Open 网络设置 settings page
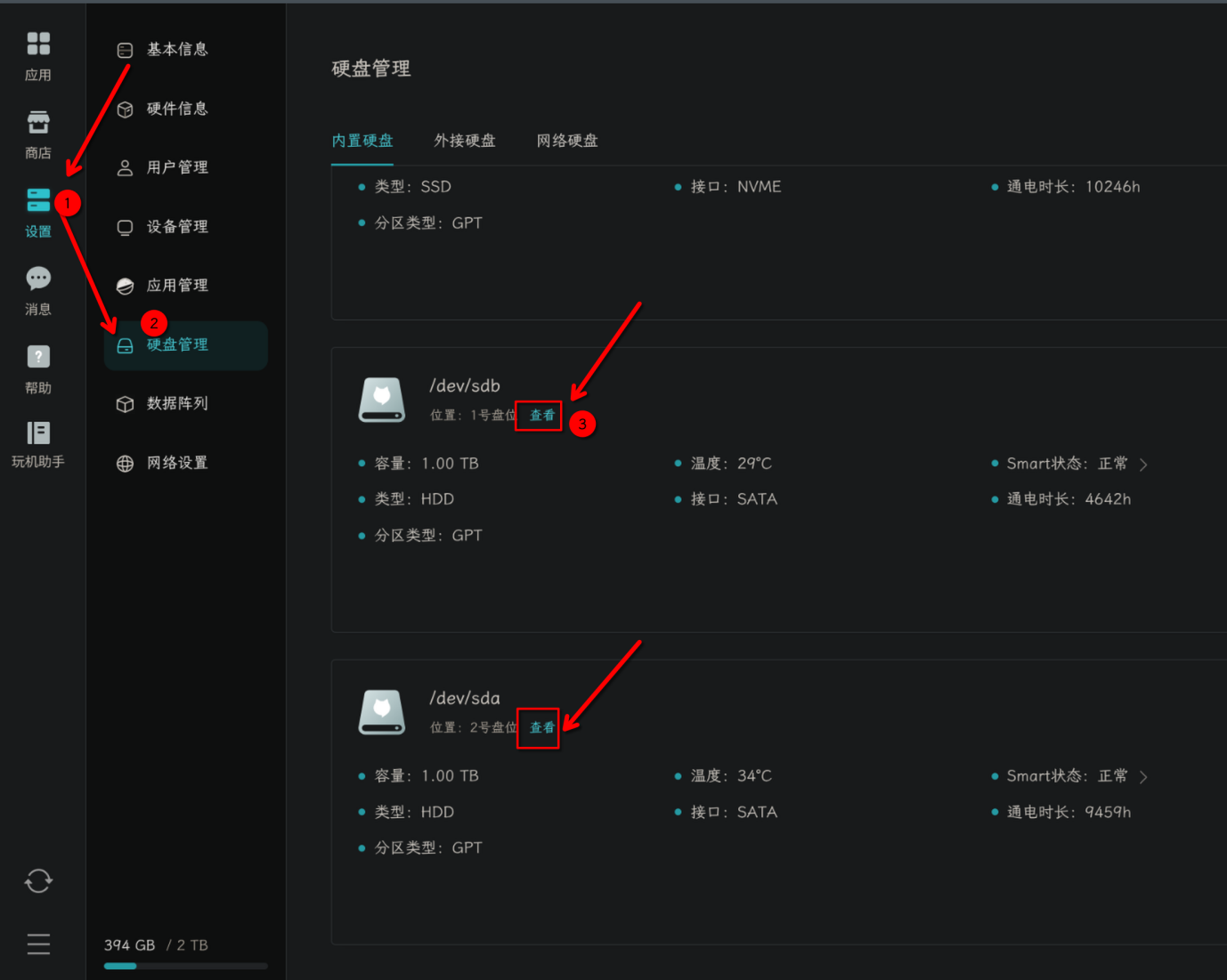This screenshot has width=1227, height=980. pyautogui.click(x=177, y=463)
